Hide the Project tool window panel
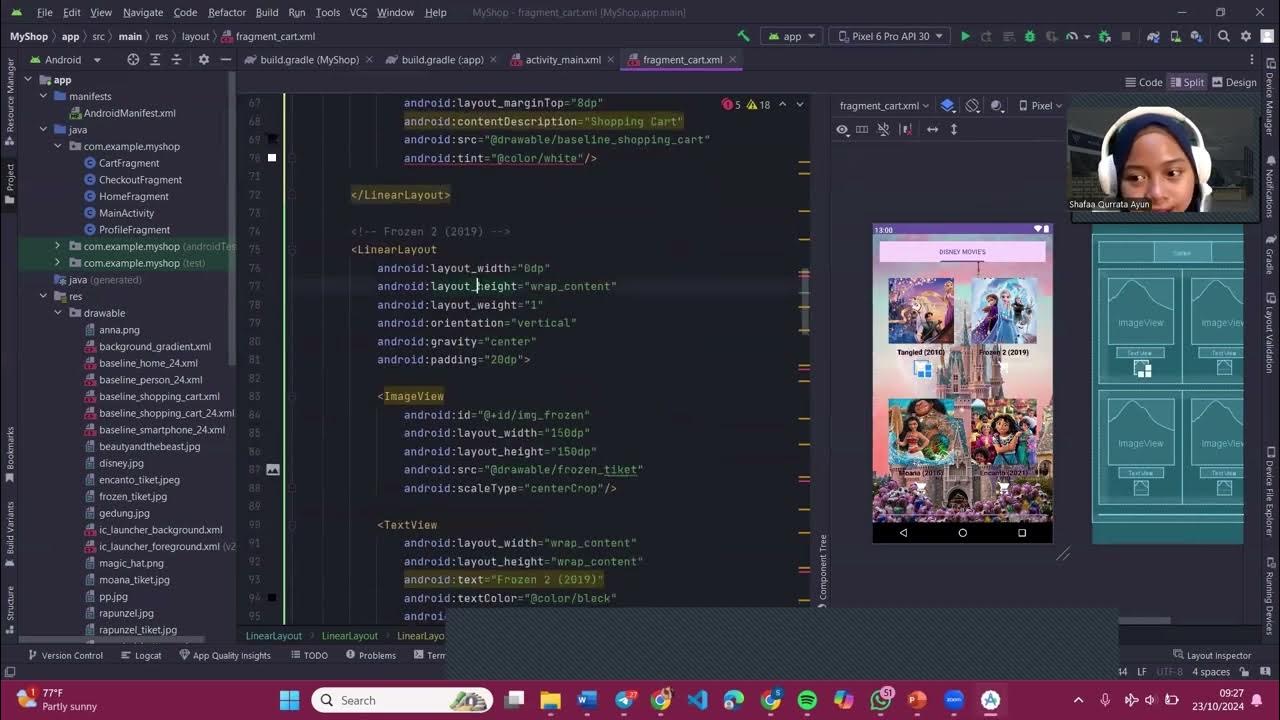The image size is (1280, 720). click(224, 59)
